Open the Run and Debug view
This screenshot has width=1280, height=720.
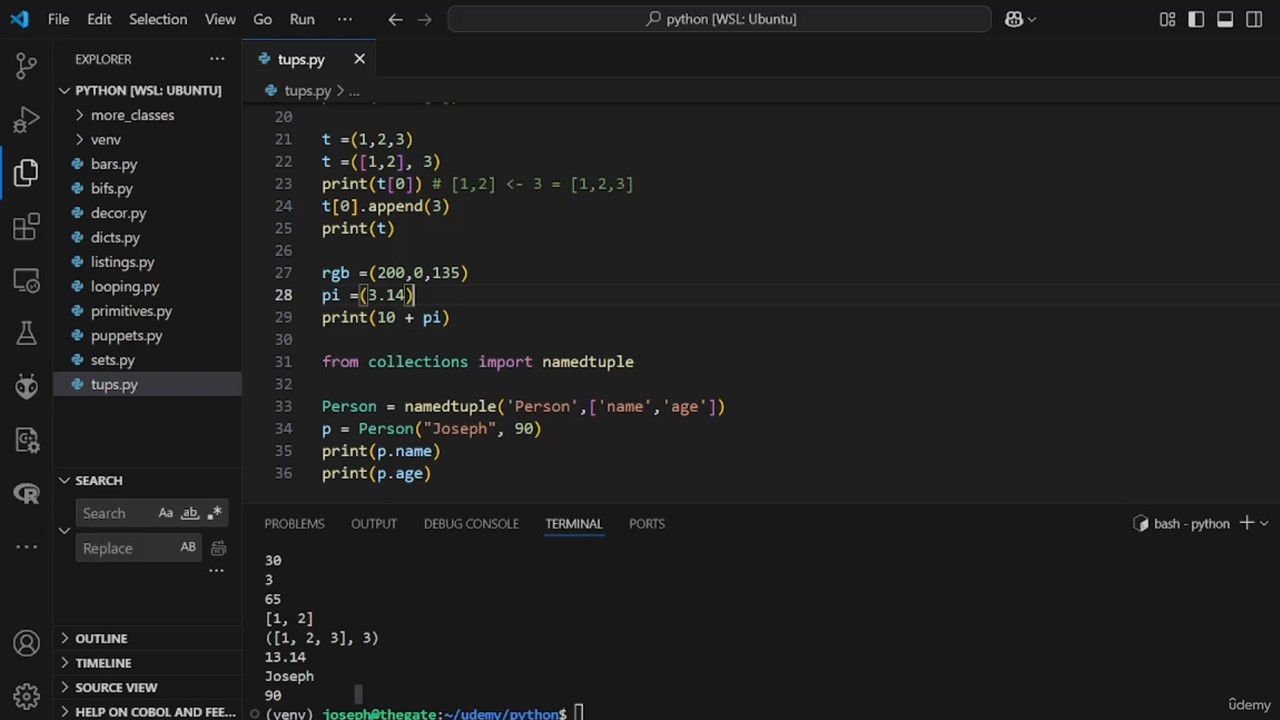(x=27, y=120)
